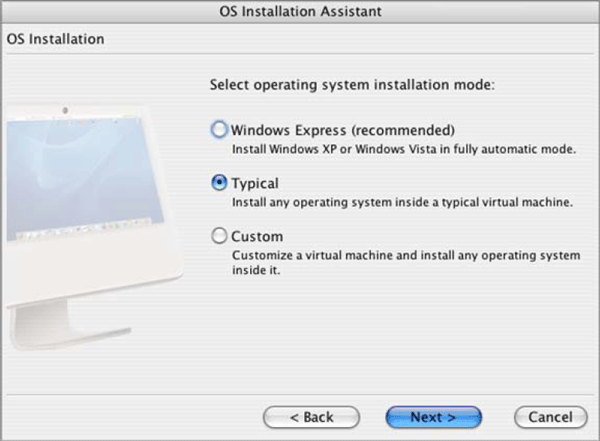Screen dimensions: 600x441
Task: Click the Custom option label text
Action: [257, 237]
